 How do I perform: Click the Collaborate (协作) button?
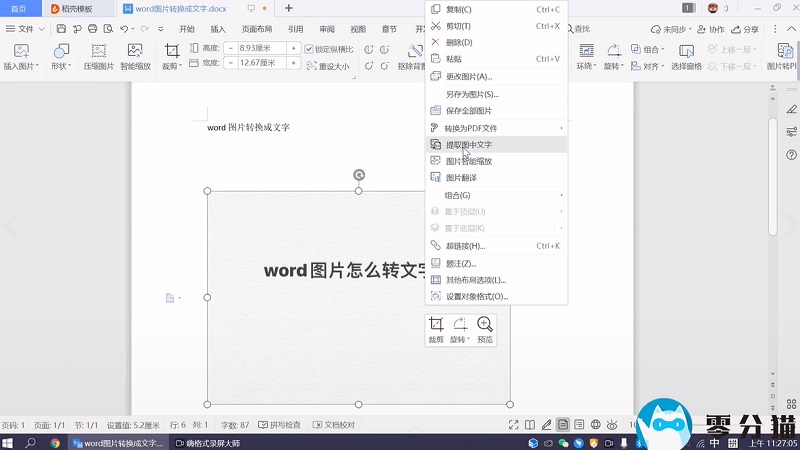(x=711, y=29)
